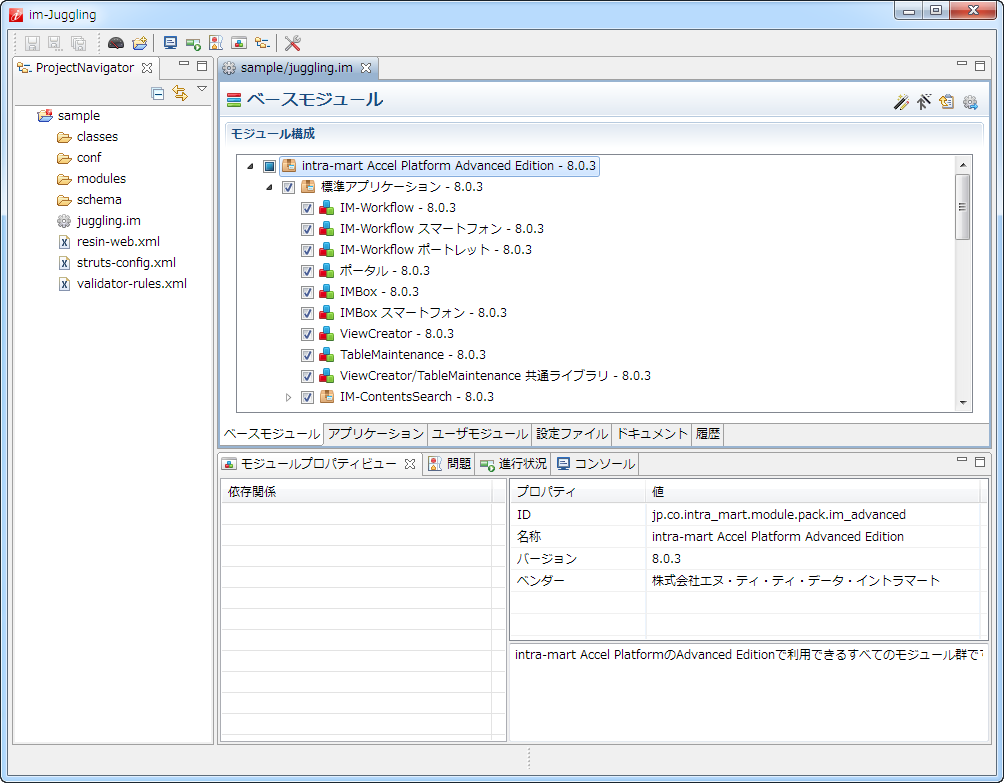Image resolution: width=1004 pixels, height=783 pixels.
Task: Click the Collapse All icon in ProjectNavigator
Action: [158, 93]
